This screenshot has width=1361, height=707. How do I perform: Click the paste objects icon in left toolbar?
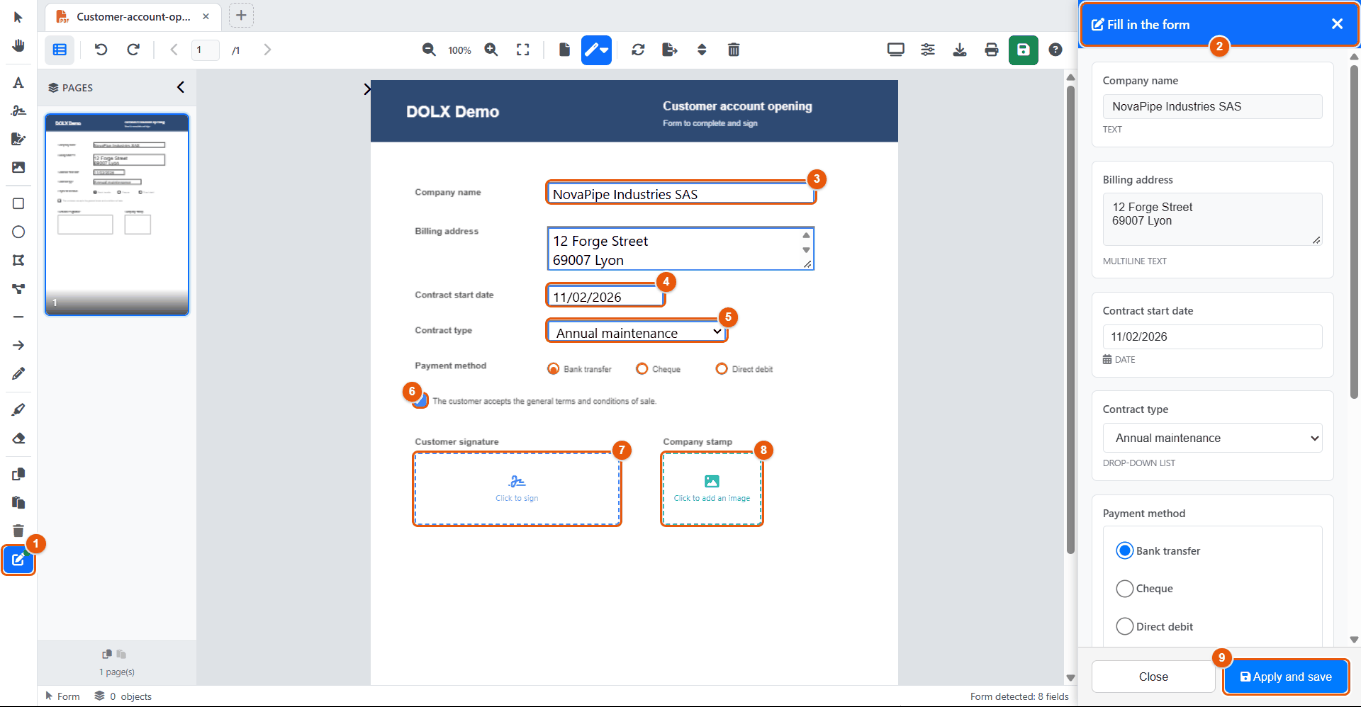[x=18, y=503]
